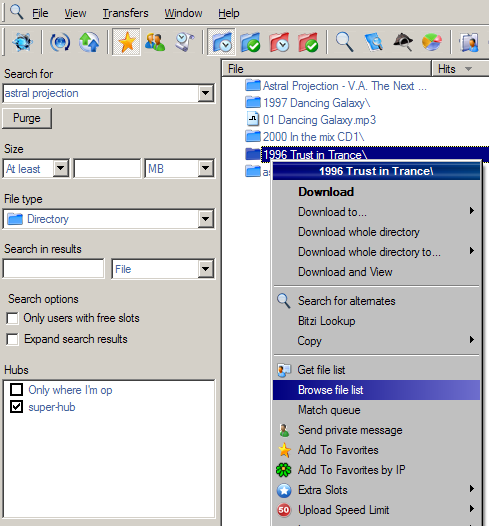Select Download and View
This screenshot has height=526, width=489.
[376, 272]
